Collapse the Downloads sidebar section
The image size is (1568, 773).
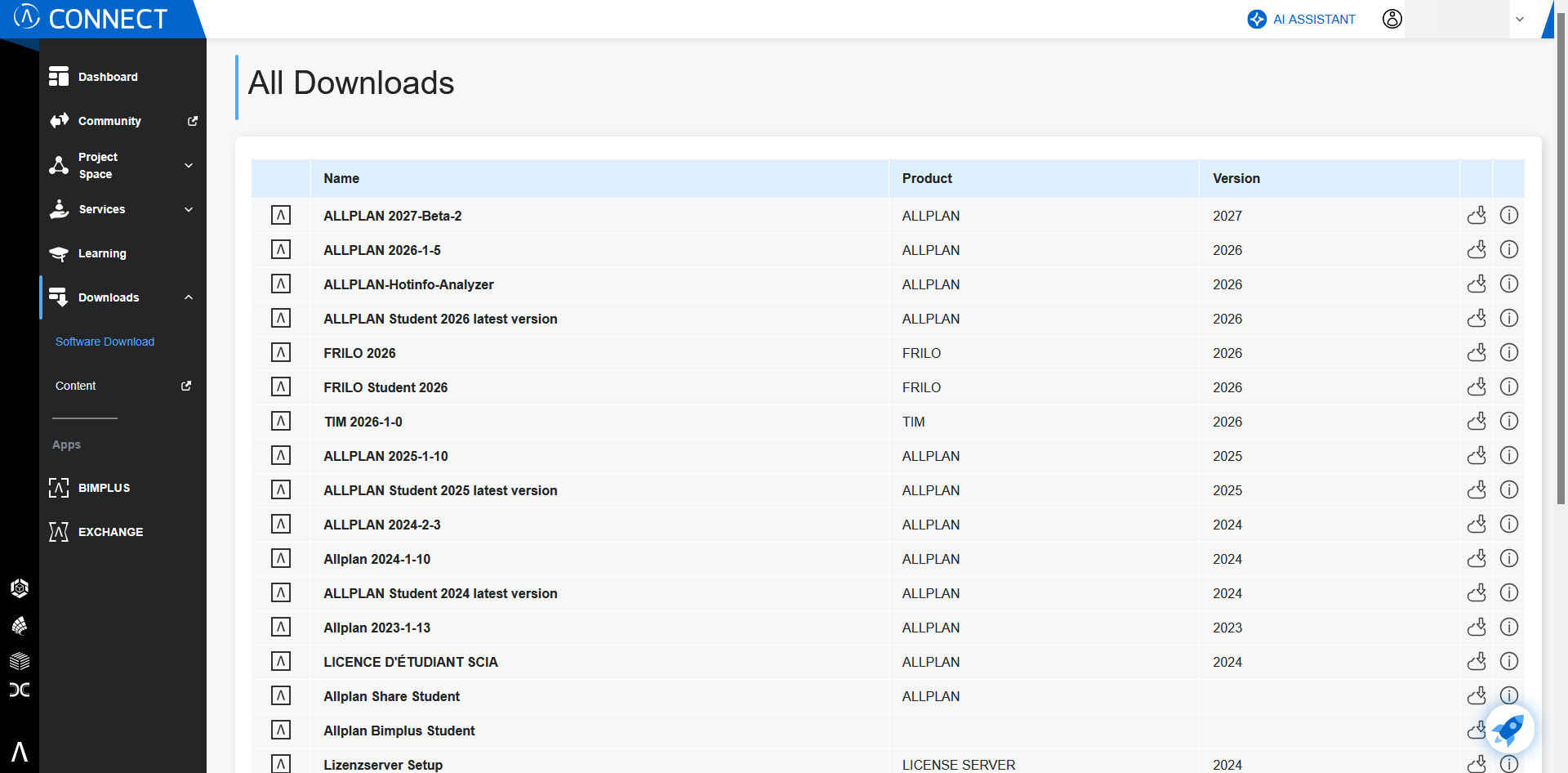(122, 297)
